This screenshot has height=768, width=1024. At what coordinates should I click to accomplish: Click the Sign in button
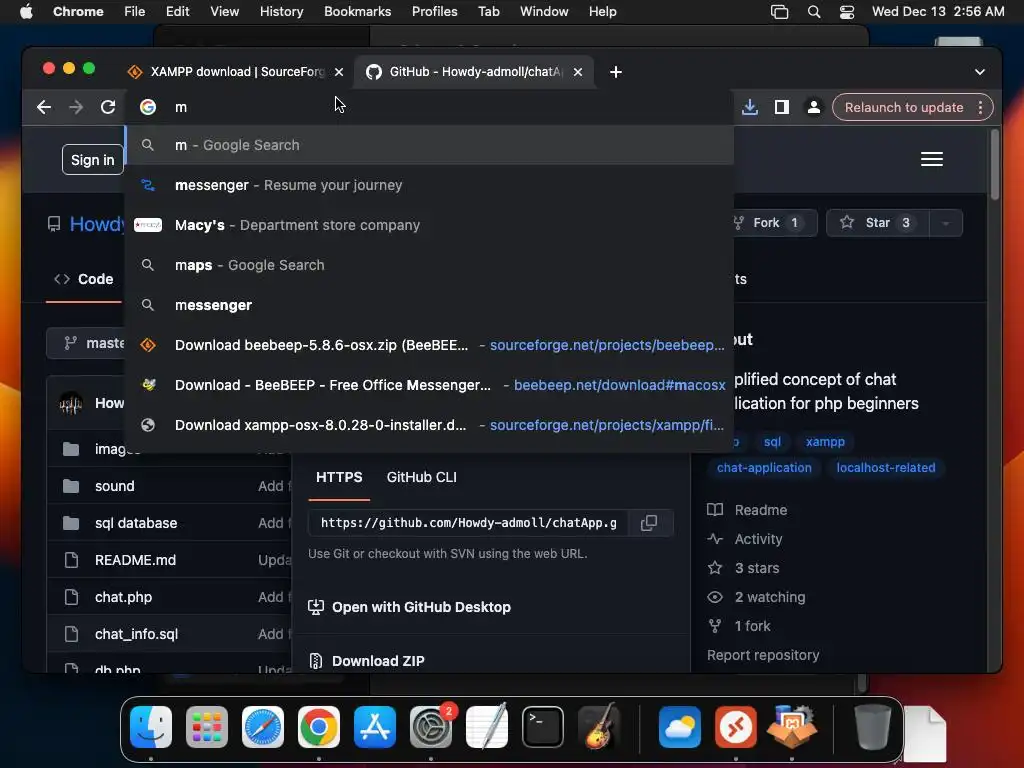93,160
